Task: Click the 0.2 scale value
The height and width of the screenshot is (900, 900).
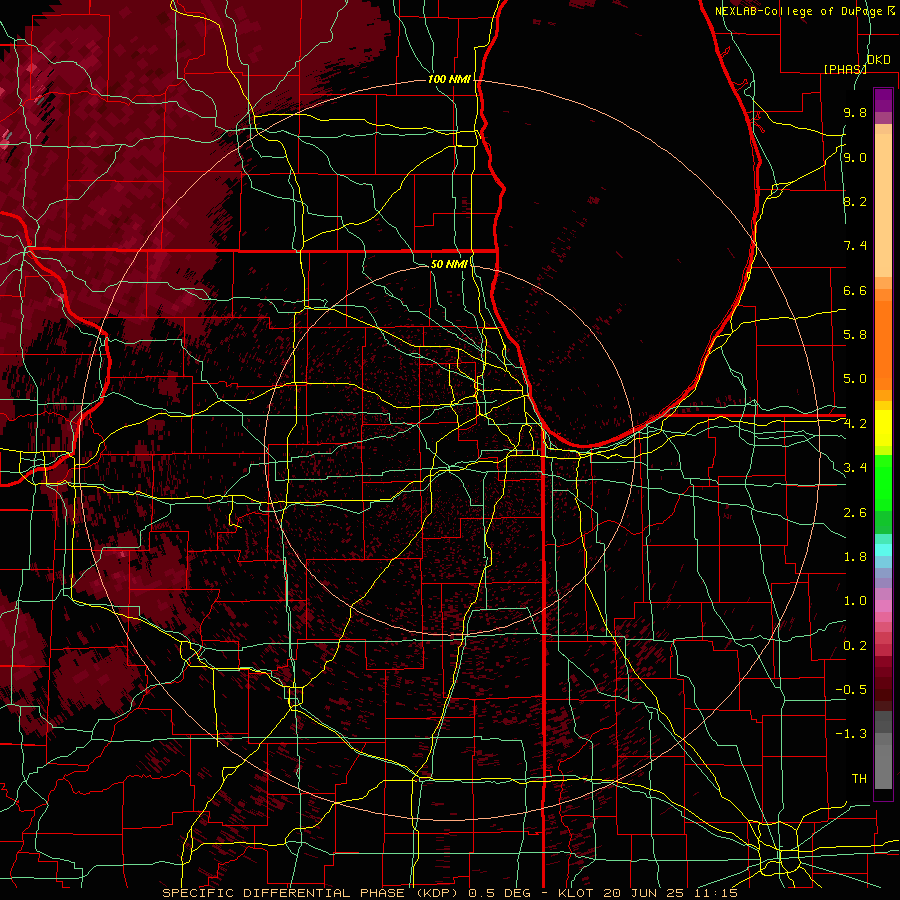Action: click(x=855, y=646)
